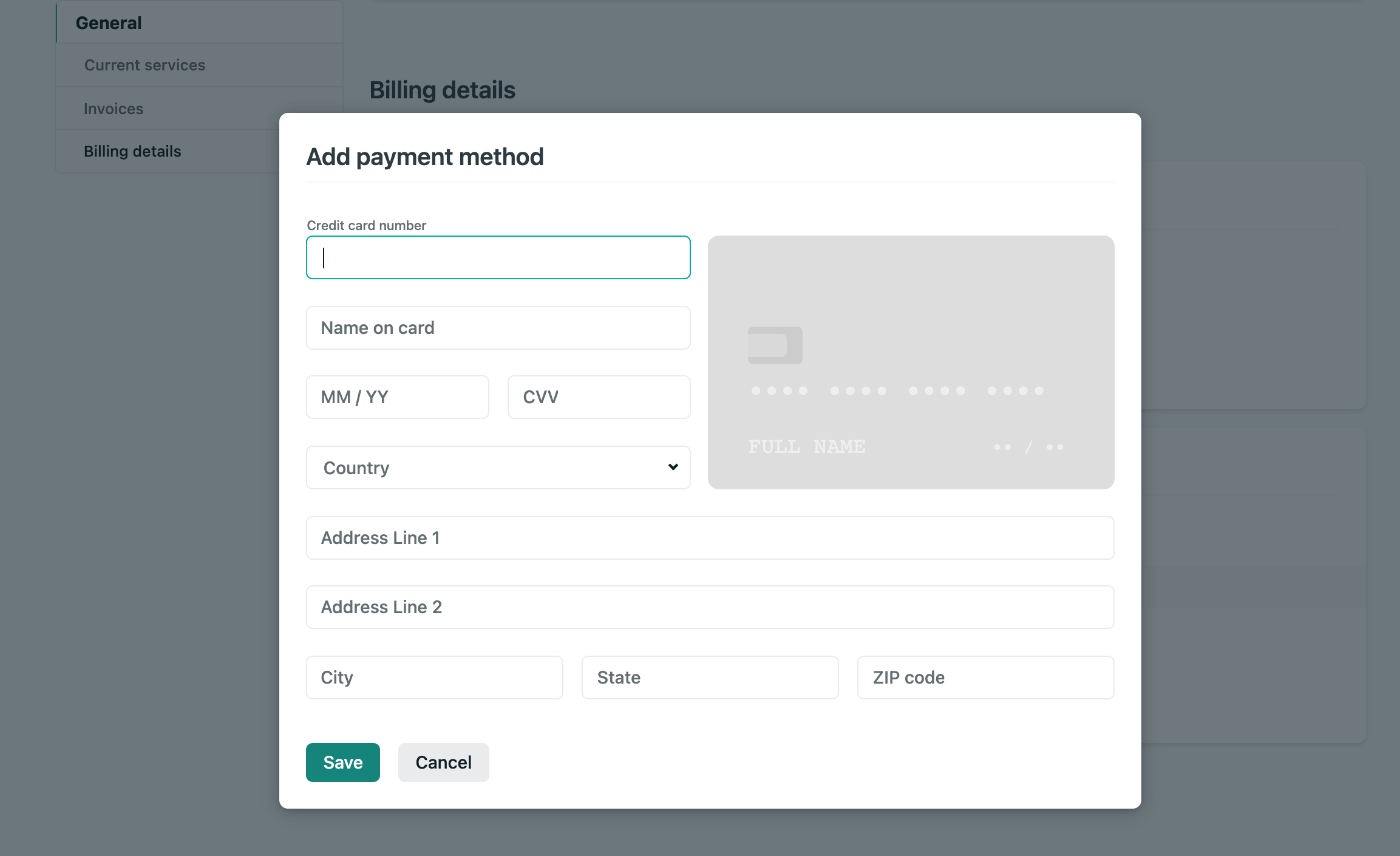Select the CVV input box
This screenshot has width=1400, height=856.
(x=599, y=397)
